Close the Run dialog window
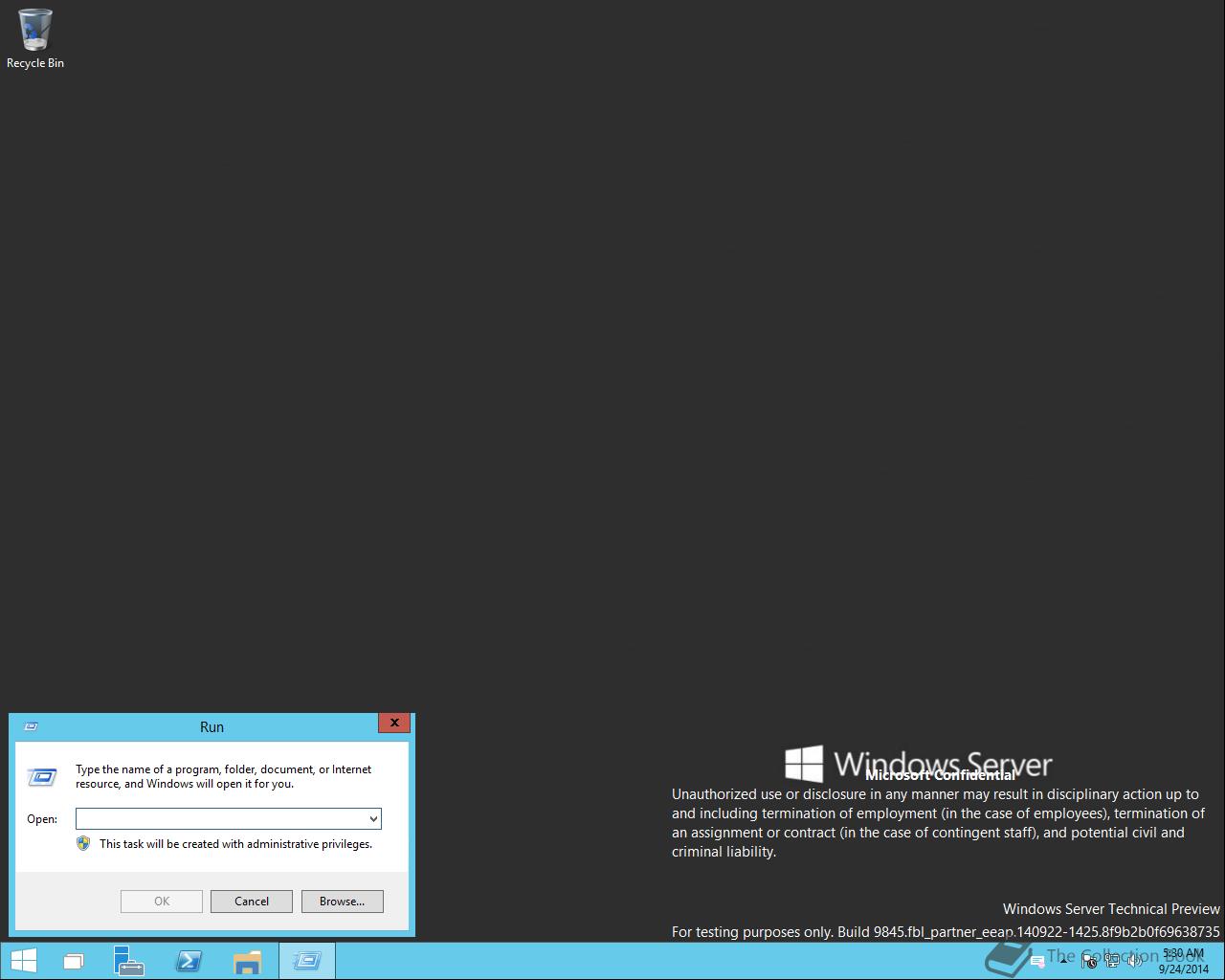 click(x=394, y=724)
